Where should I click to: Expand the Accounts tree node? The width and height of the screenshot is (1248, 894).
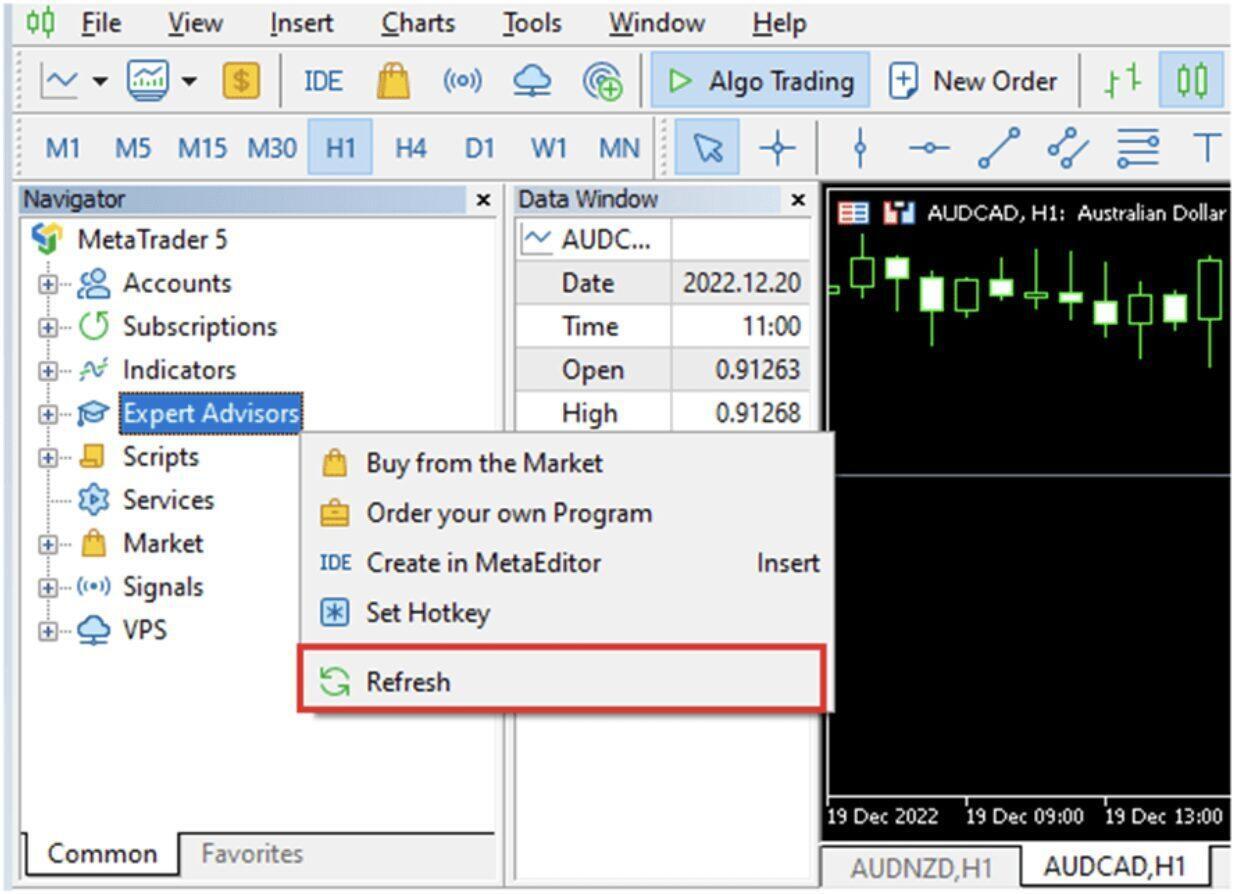click(47, 284)
